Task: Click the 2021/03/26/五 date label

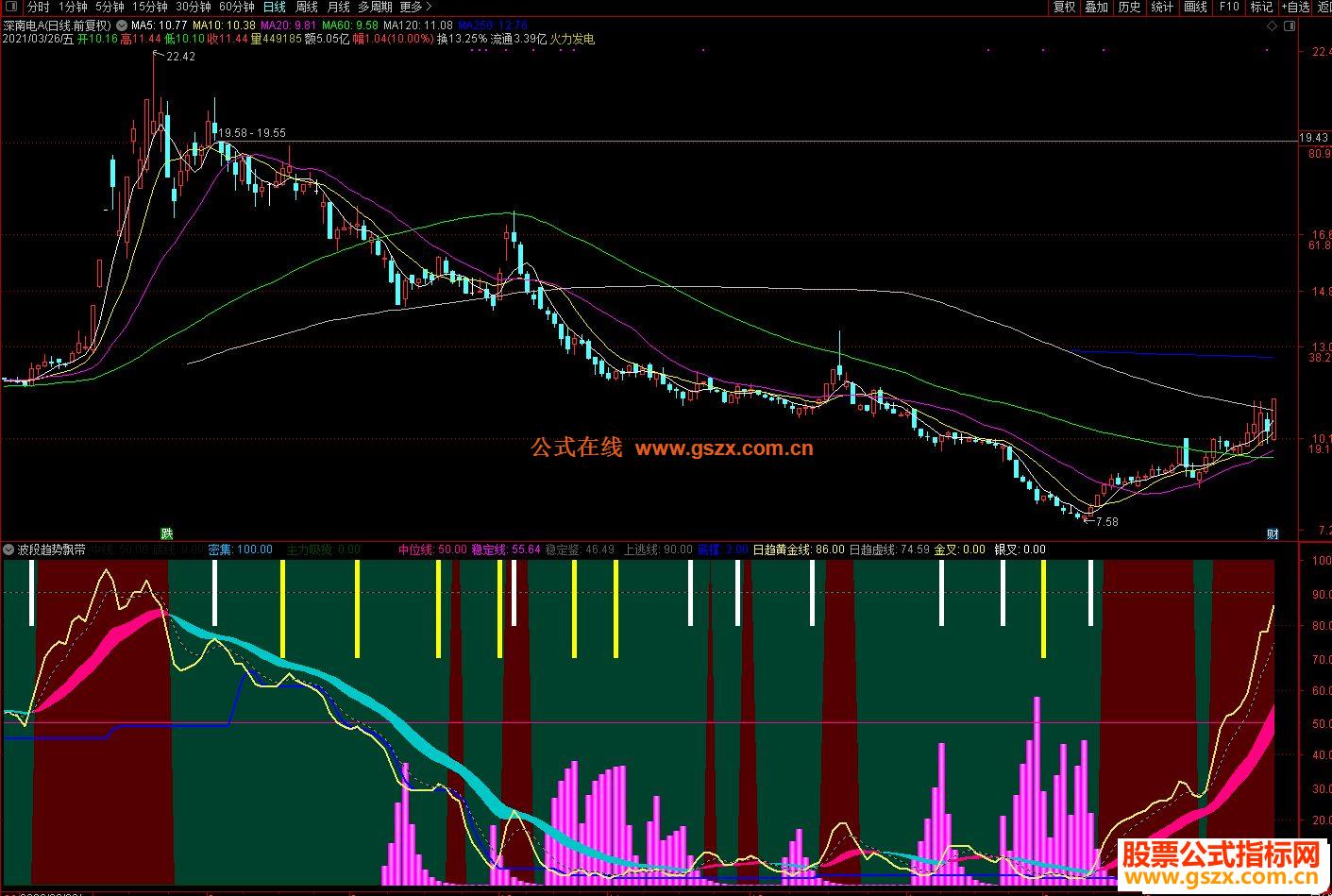Action: [38, 39]
